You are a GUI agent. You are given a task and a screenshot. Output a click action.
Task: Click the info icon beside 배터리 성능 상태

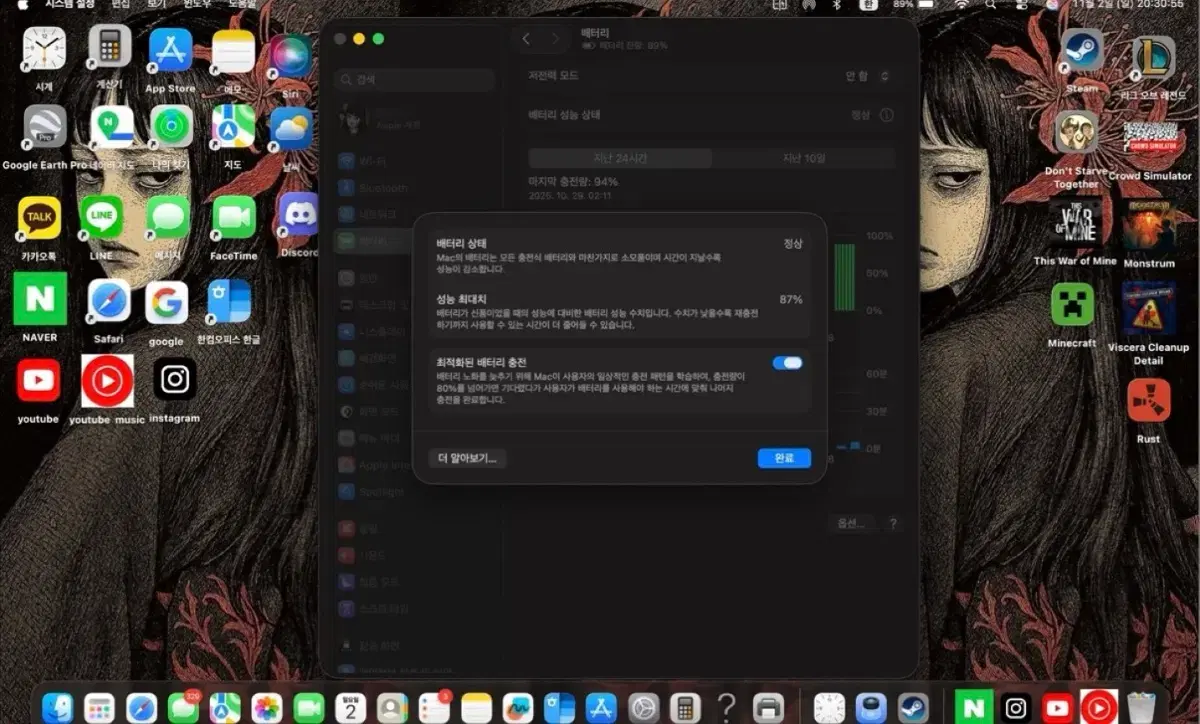[x=886, y=115]
